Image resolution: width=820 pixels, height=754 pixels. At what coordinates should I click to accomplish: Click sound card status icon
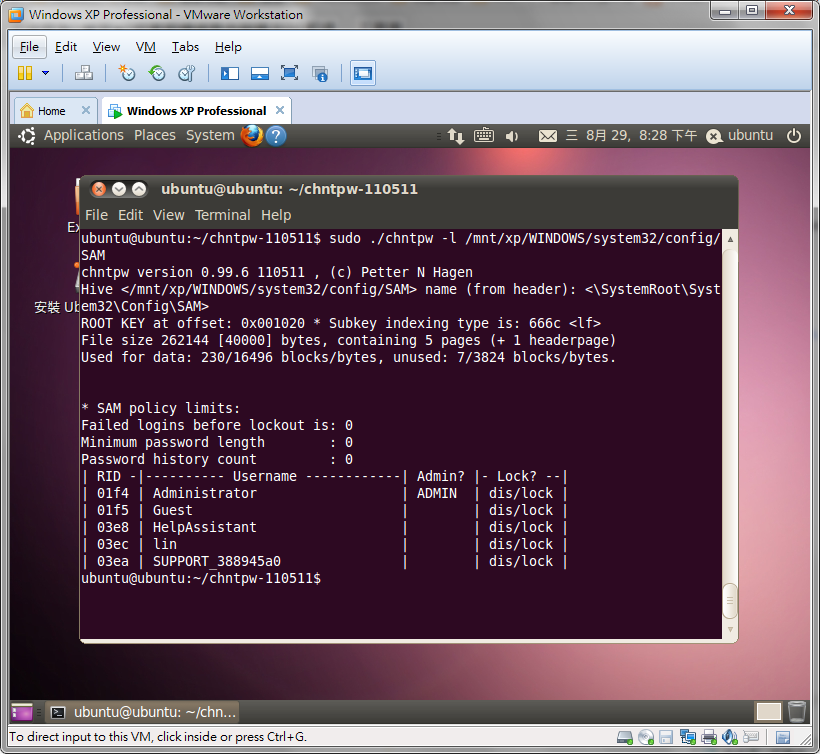[x=730, y=737]
